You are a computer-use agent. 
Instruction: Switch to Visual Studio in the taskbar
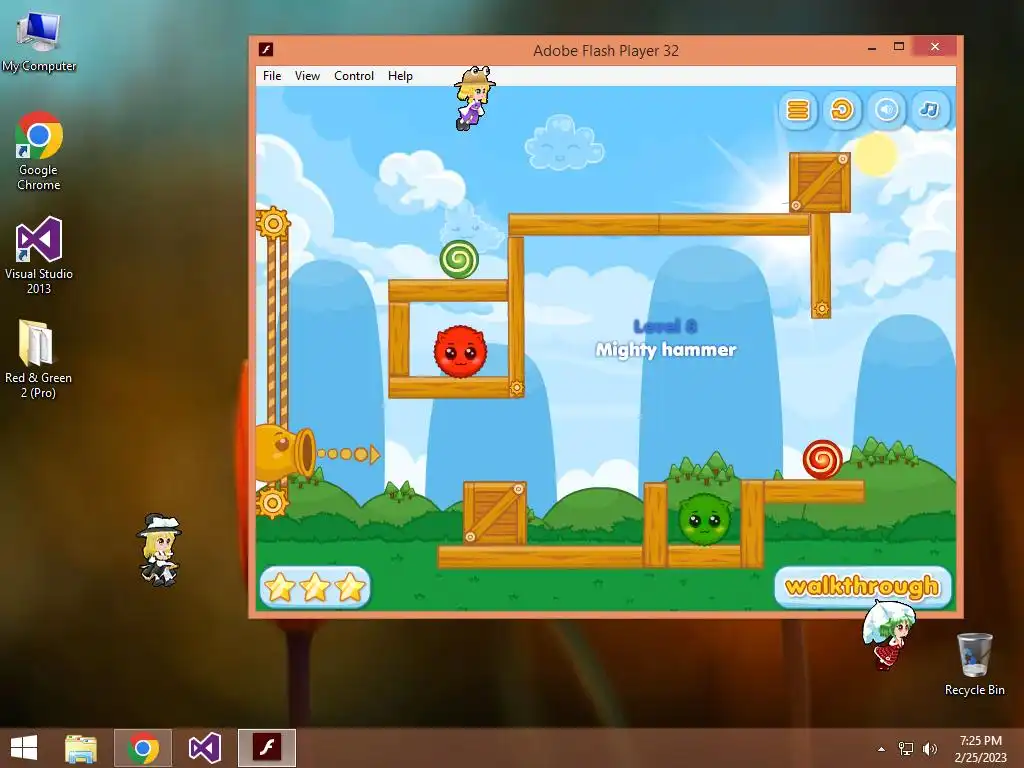point(204,748)
